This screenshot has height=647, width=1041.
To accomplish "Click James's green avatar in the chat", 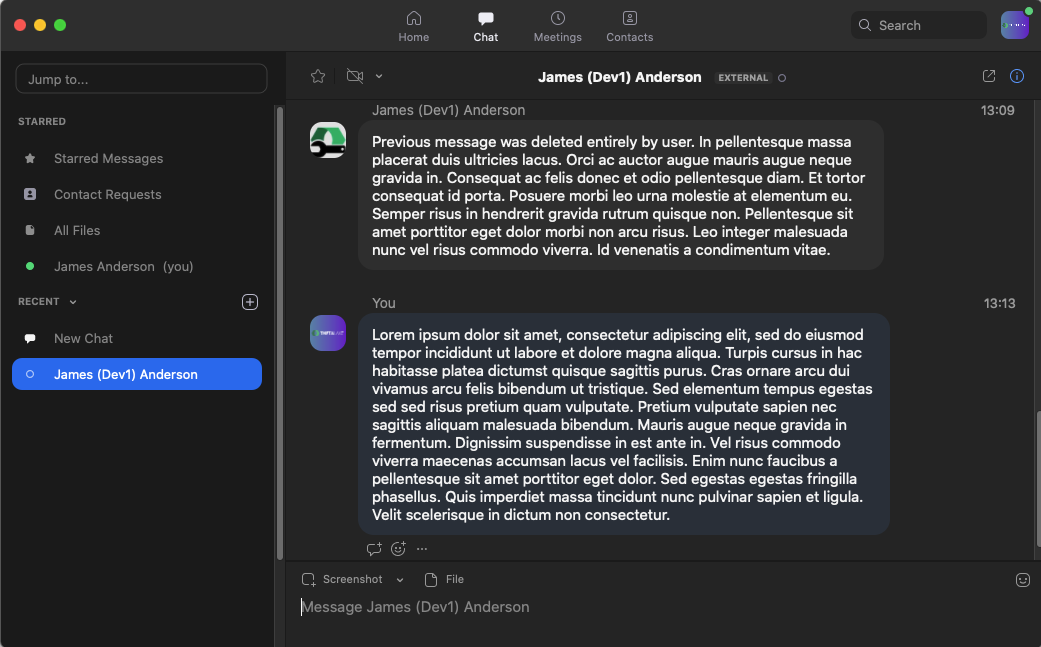I will (328, 140).
